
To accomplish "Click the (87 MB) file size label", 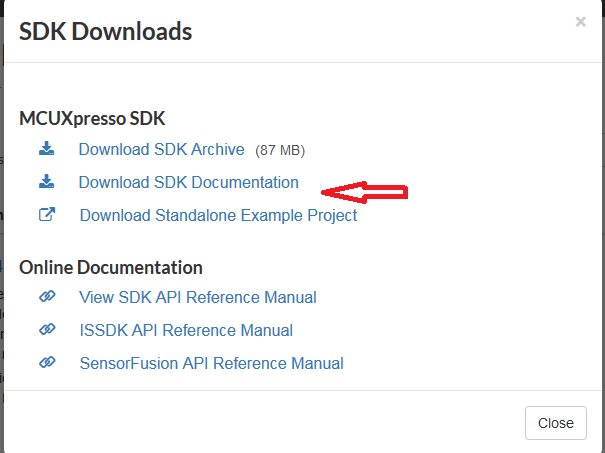I will click(280, 151).
